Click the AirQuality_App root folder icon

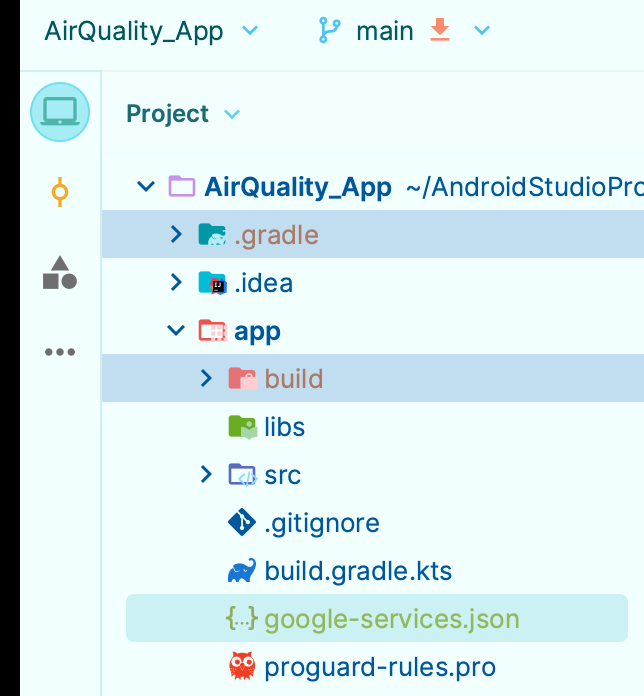(x=182, y=186)
